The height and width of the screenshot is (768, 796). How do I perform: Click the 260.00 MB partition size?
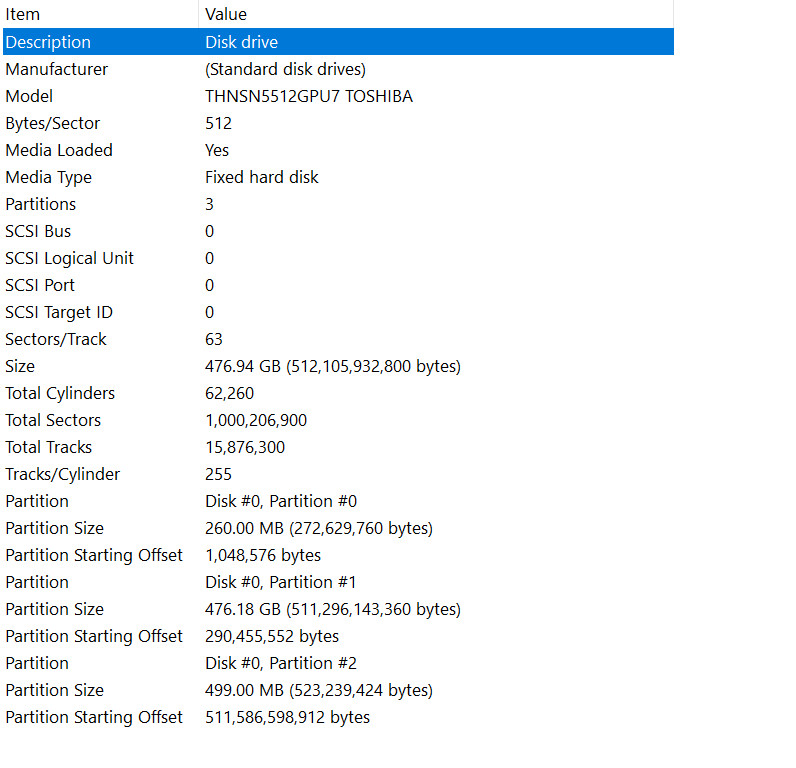(319, 528)
